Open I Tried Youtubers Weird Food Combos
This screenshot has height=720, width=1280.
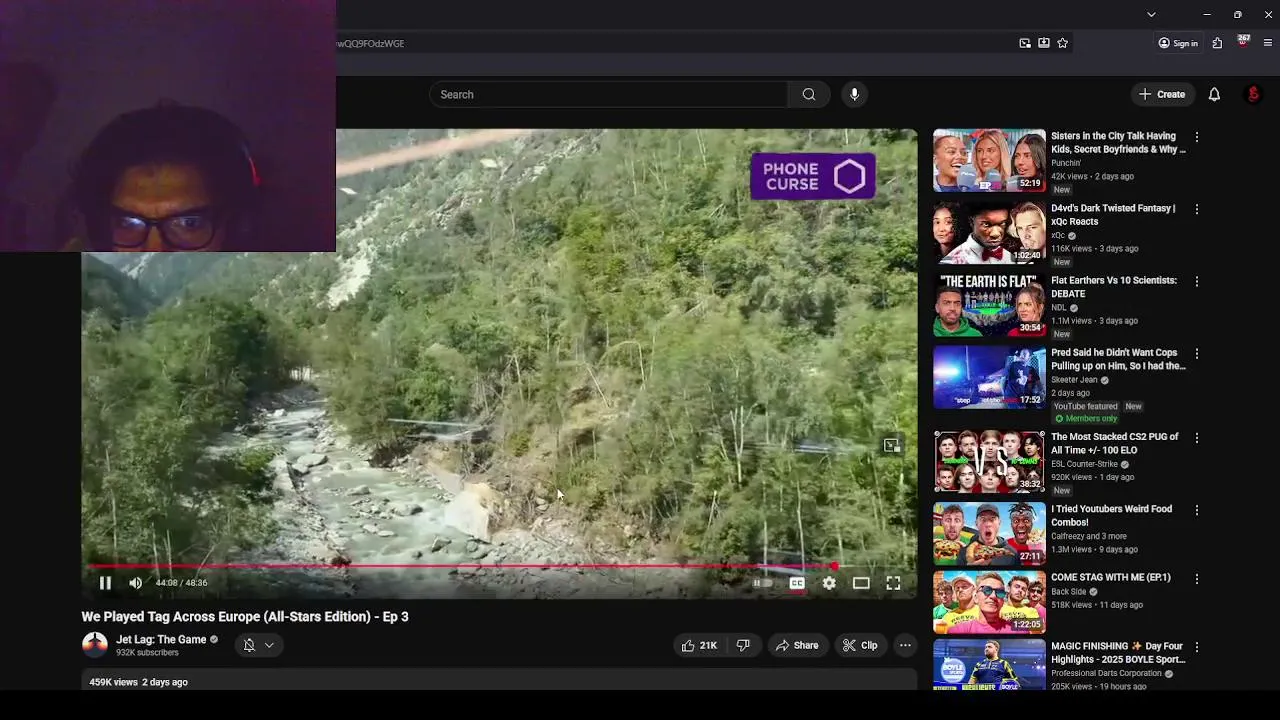point(989,533)
